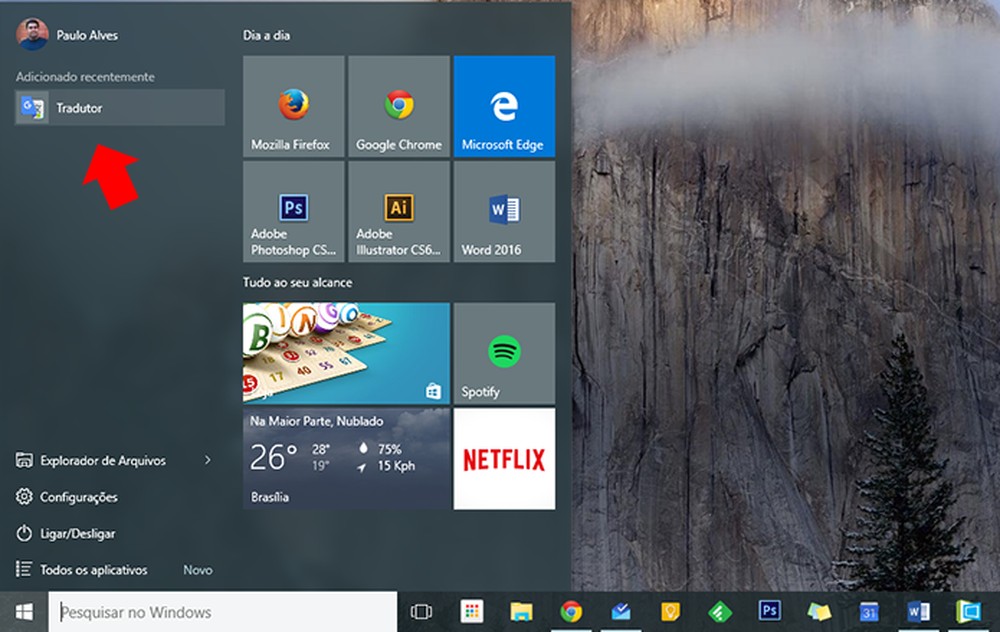The image size is (1000, 632).
Task: Launch Spotify tile
Action: [504, 352]
